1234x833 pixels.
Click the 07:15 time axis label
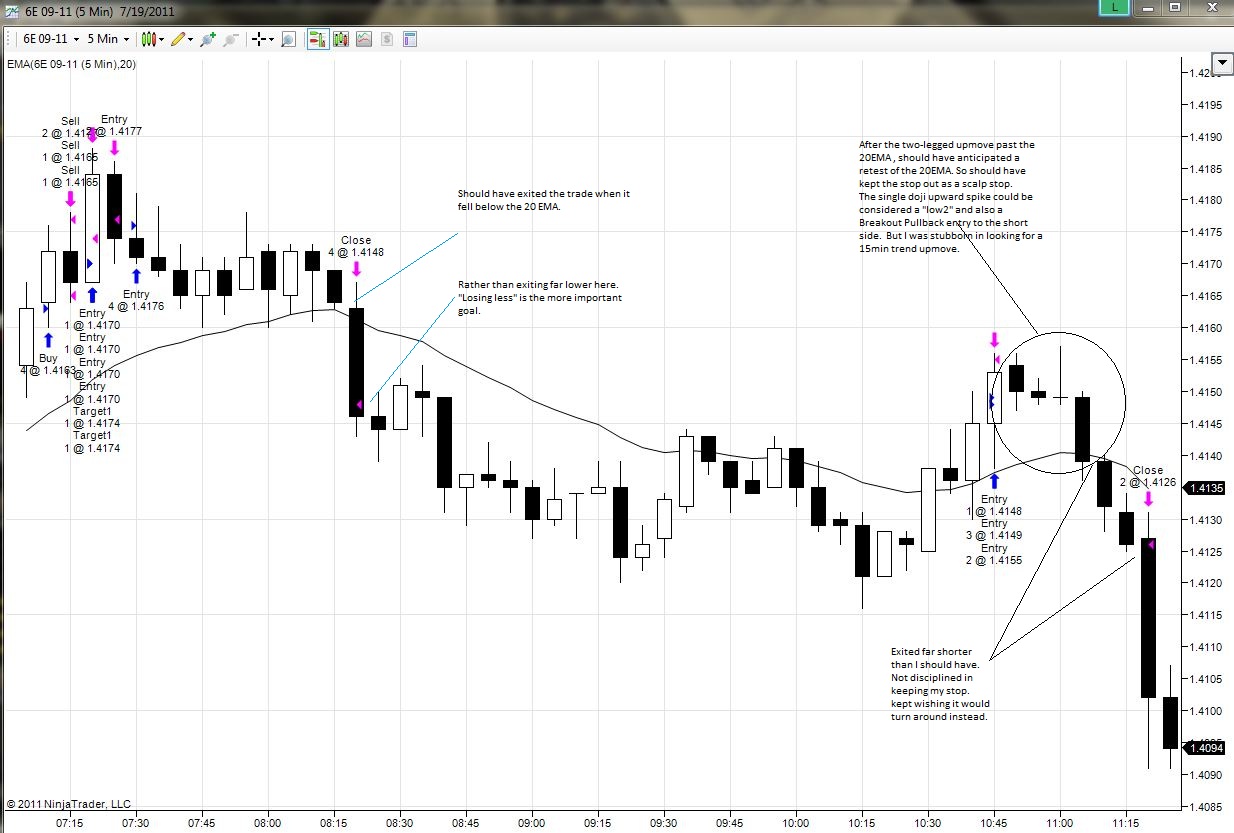70,825
